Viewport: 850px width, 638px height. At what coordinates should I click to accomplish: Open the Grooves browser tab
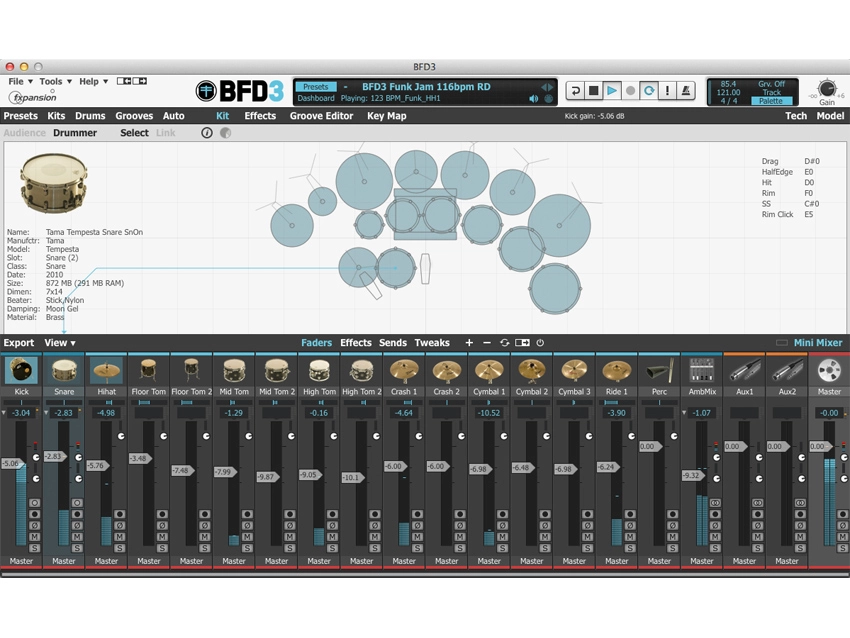[134, 115]
